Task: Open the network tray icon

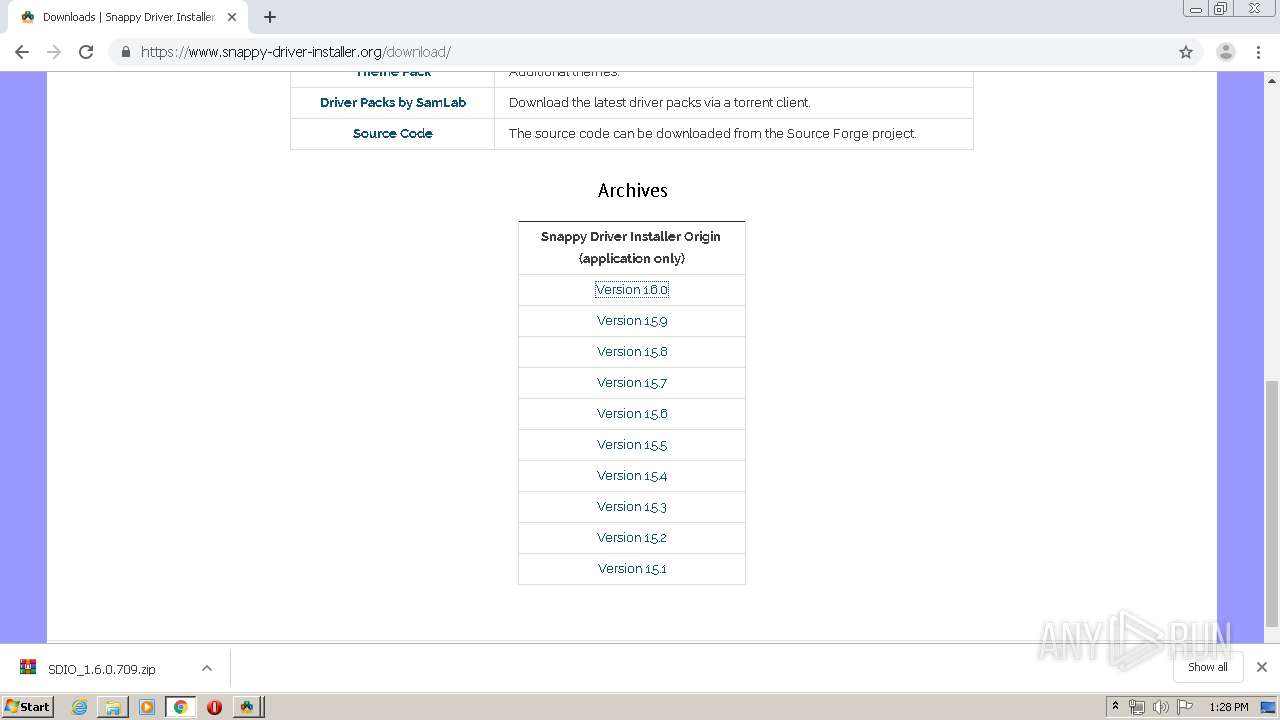Action: coord(1136,707)
